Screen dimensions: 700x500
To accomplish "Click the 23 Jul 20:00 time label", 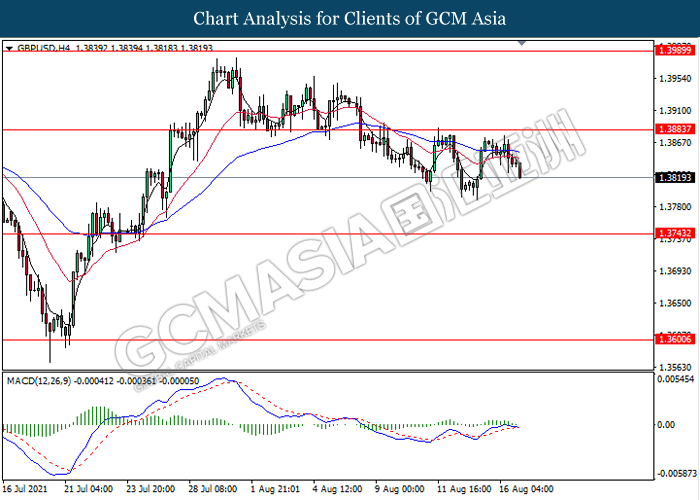I will pyautogui.click(x=150, y=489).
